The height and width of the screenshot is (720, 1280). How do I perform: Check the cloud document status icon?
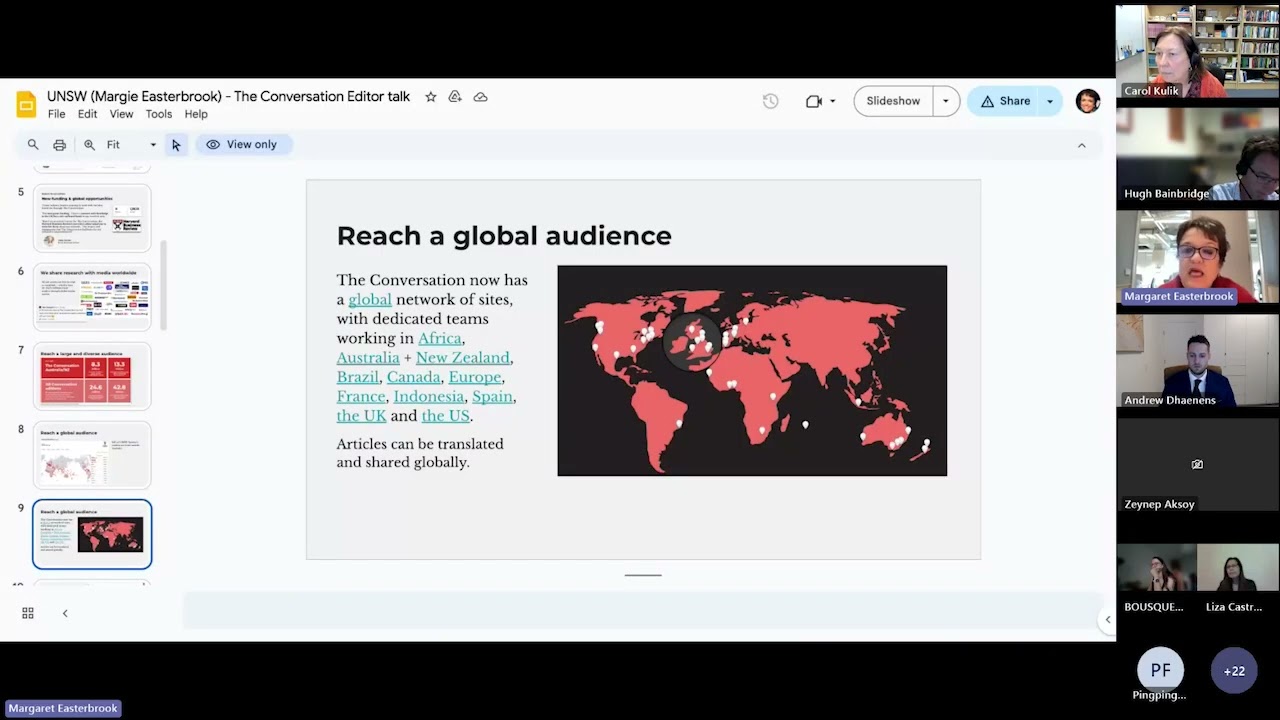[481, 97]
